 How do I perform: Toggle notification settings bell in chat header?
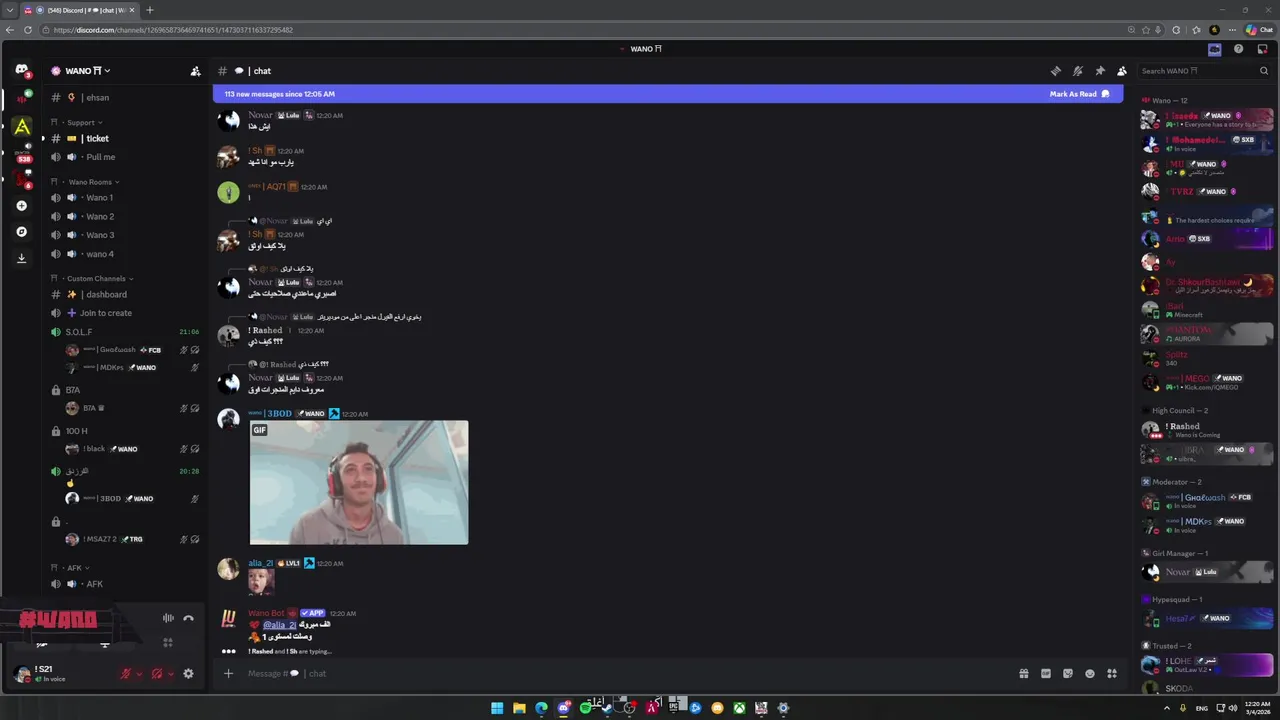[1077, 71]
